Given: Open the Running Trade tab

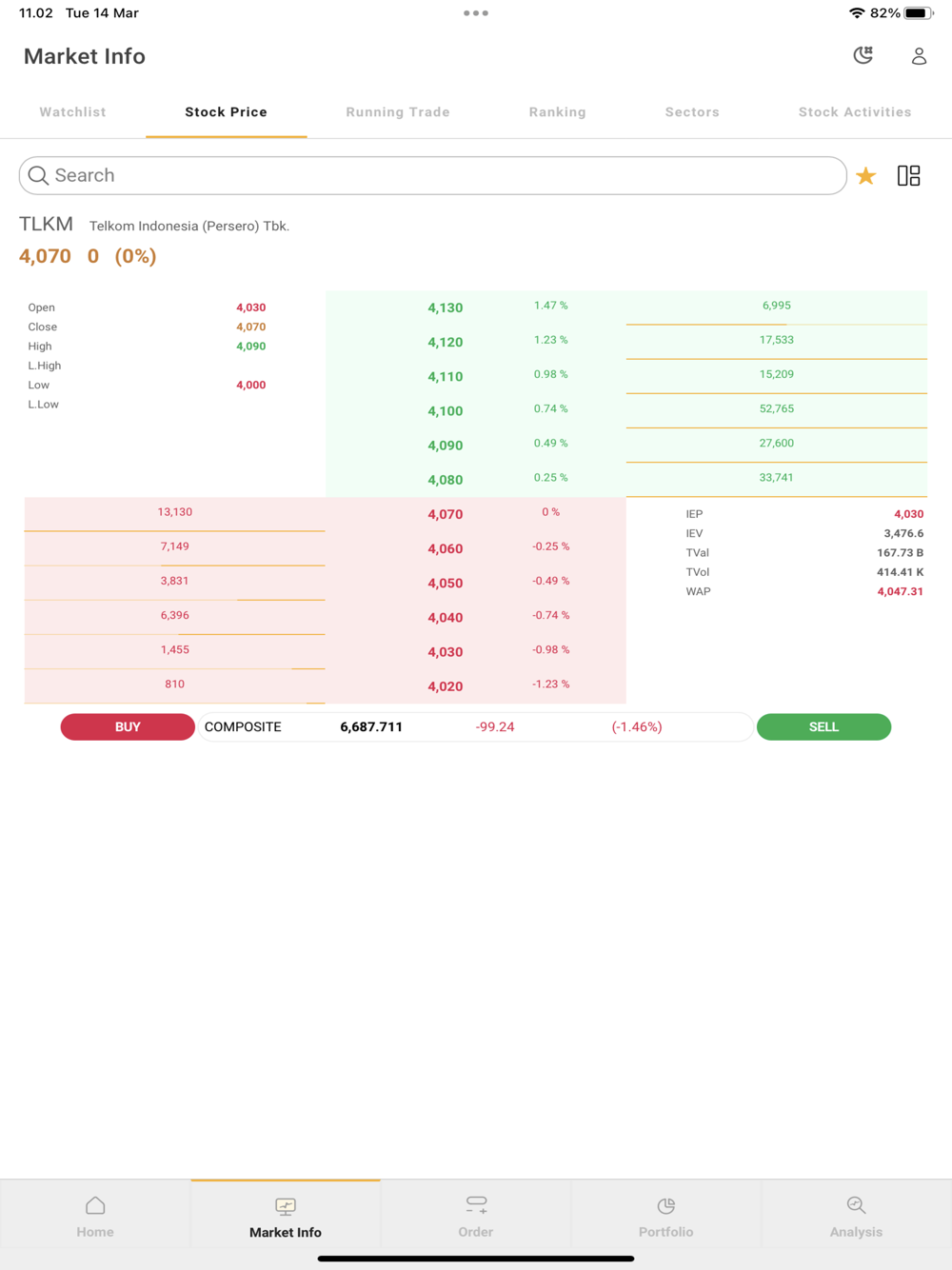Looking at the screenshot, I should click(x=398, y=111).
